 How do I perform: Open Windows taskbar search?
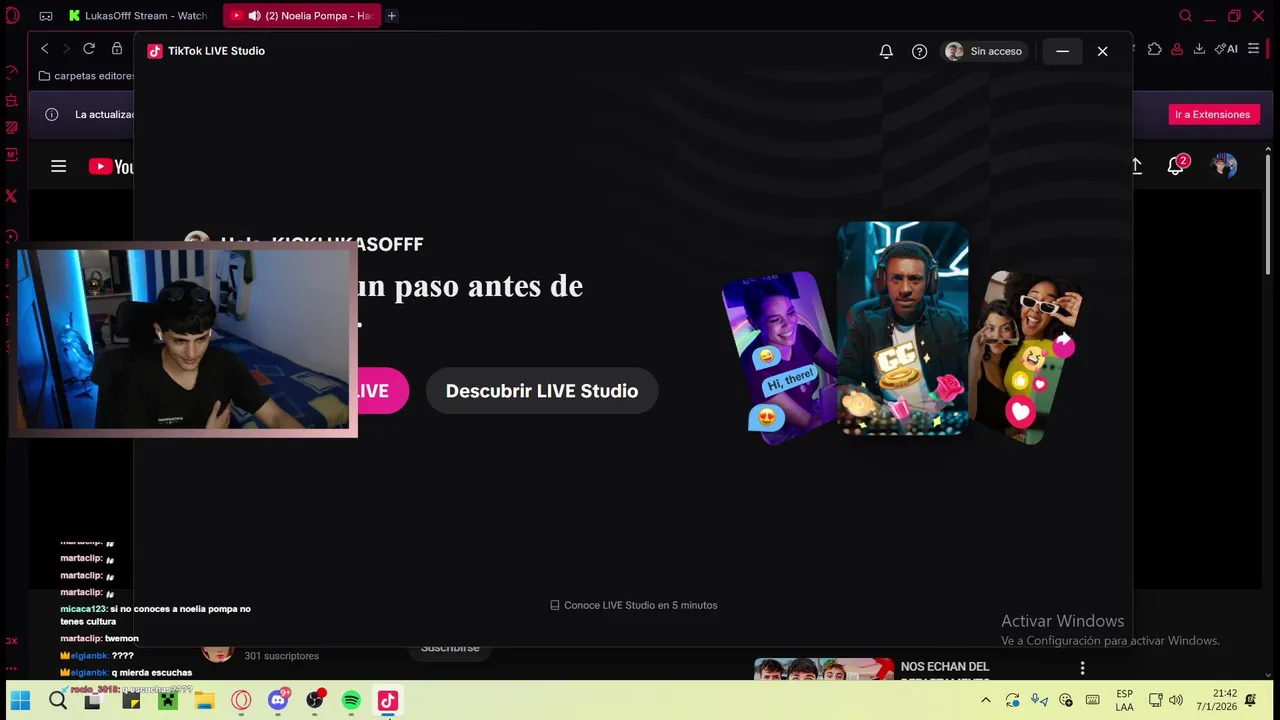click(x=58, y=701)
